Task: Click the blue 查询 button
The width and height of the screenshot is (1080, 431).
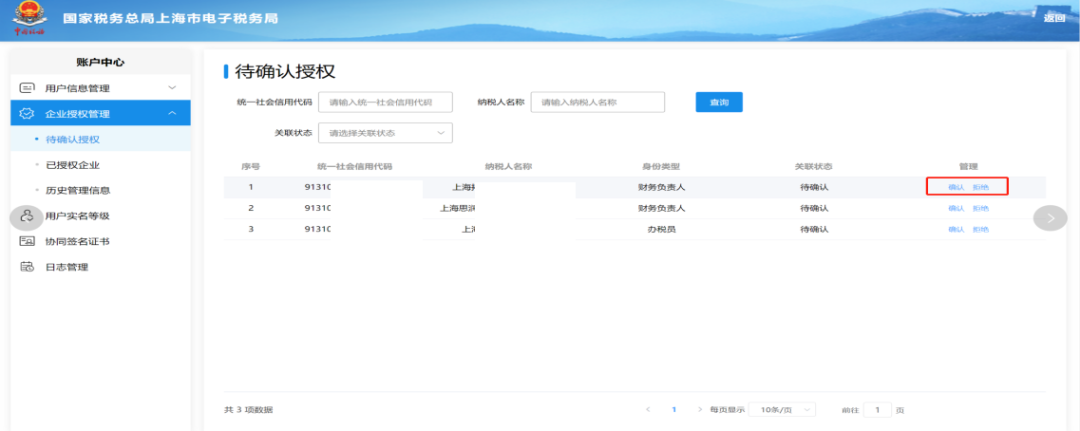Action: 719,102
